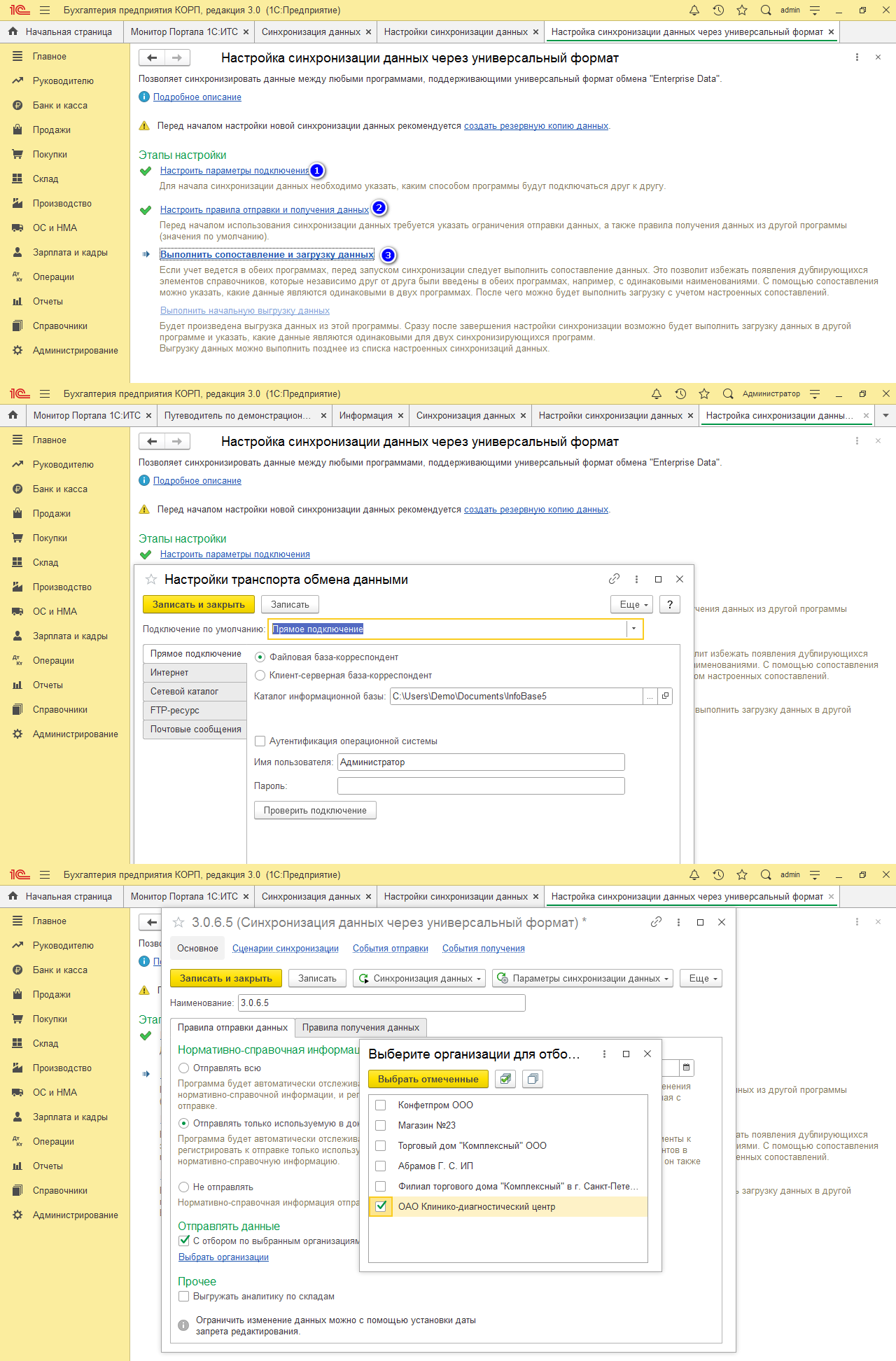Open service settings icon in bottom window title bar
Image resolution: width=896 pixels, height=1361 pixels.
pyautogui.click(x=815, y=875)
